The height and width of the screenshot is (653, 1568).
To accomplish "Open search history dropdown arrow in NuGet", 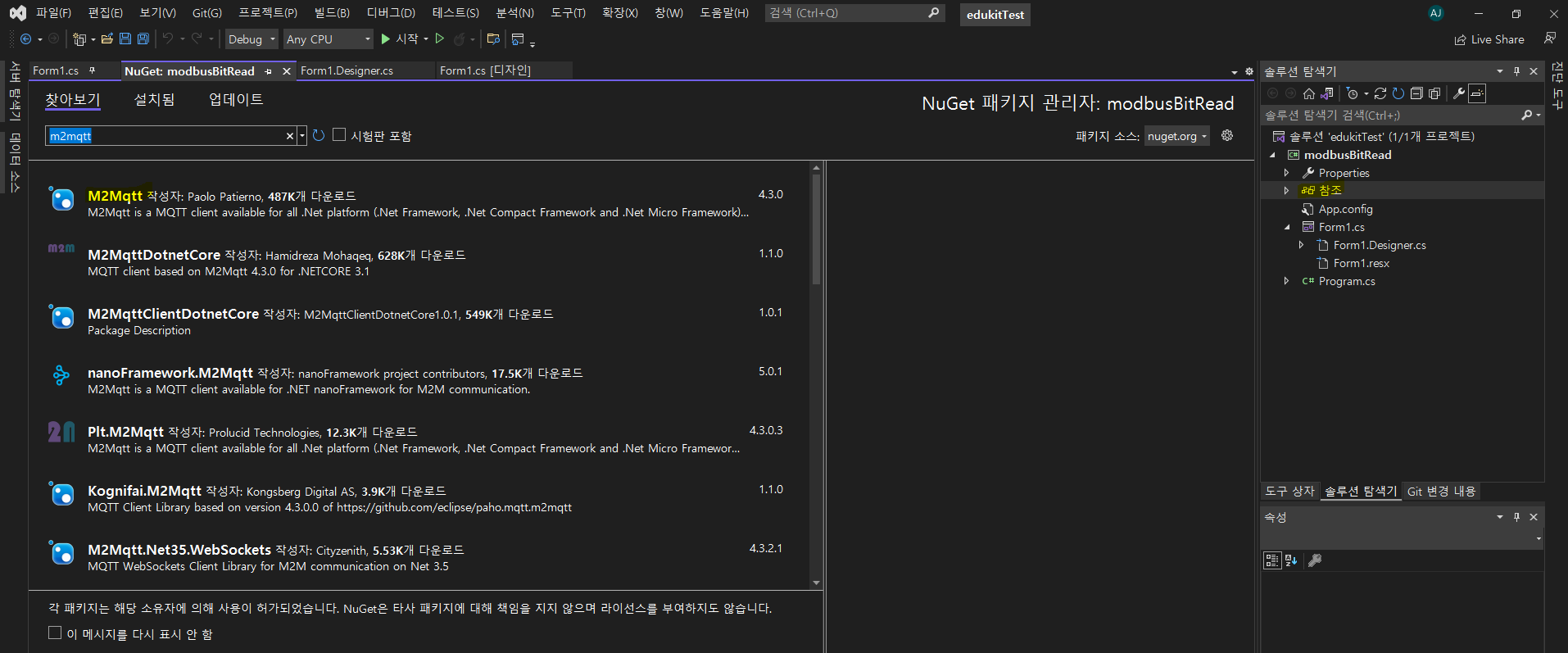I will pos(302,136).
